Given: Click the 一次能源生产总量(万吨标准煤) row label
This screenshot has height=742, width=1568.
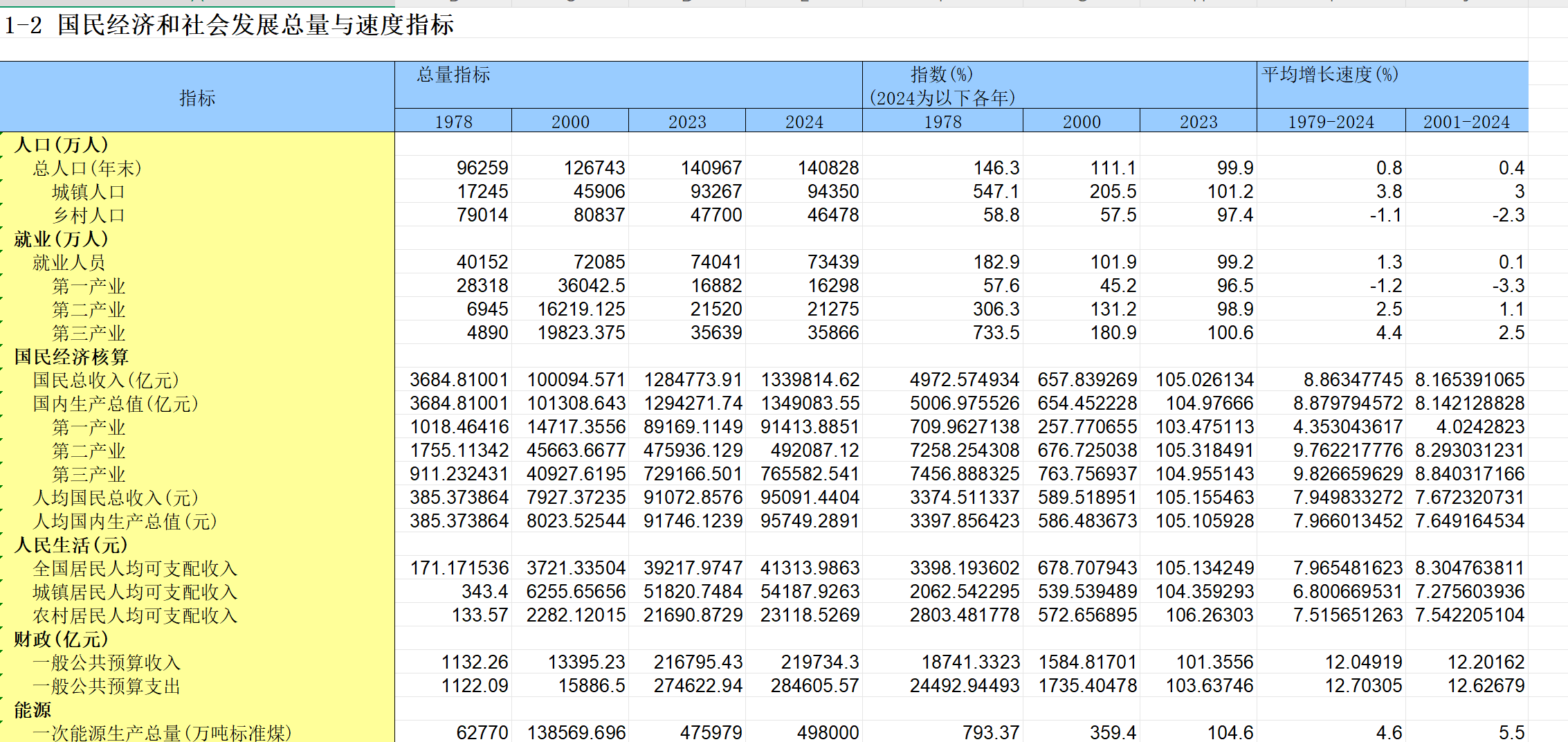Looking at the screenshot, I should [163, 732].
